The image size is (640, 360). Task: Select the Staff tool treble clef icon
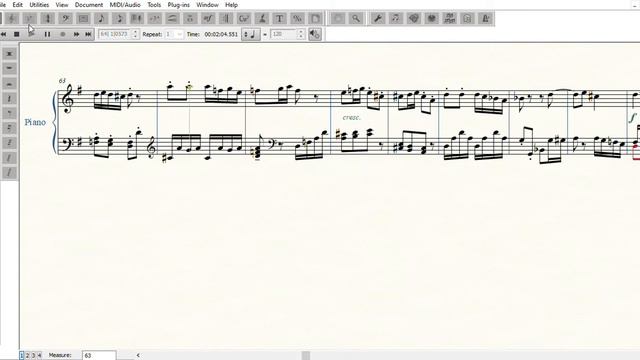(x=12, y=18)
